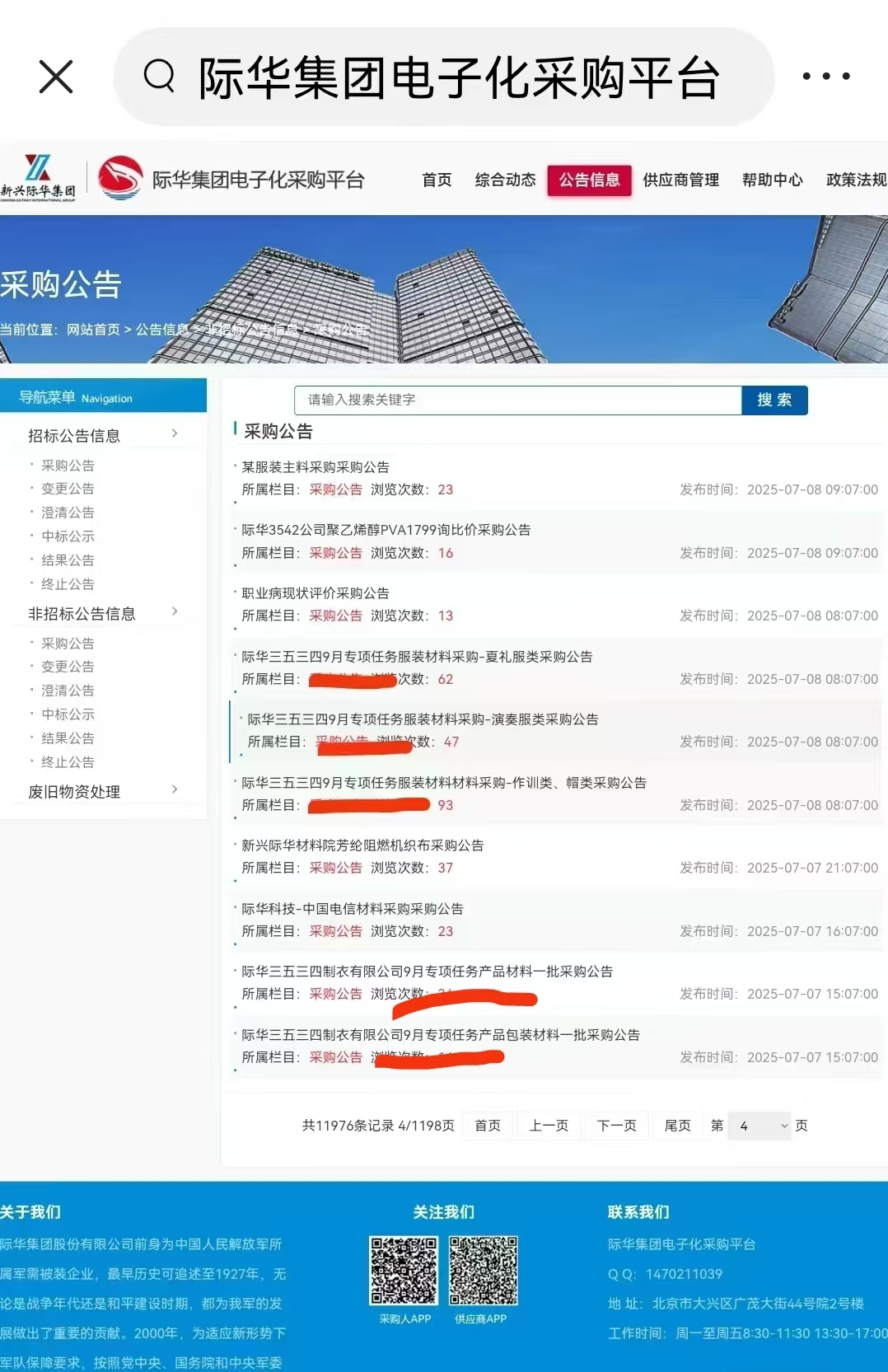Viewport: 888px width, 1372px height.
Task: Open 结果公告 under 招标公告信息
Action: click(68, 560)
